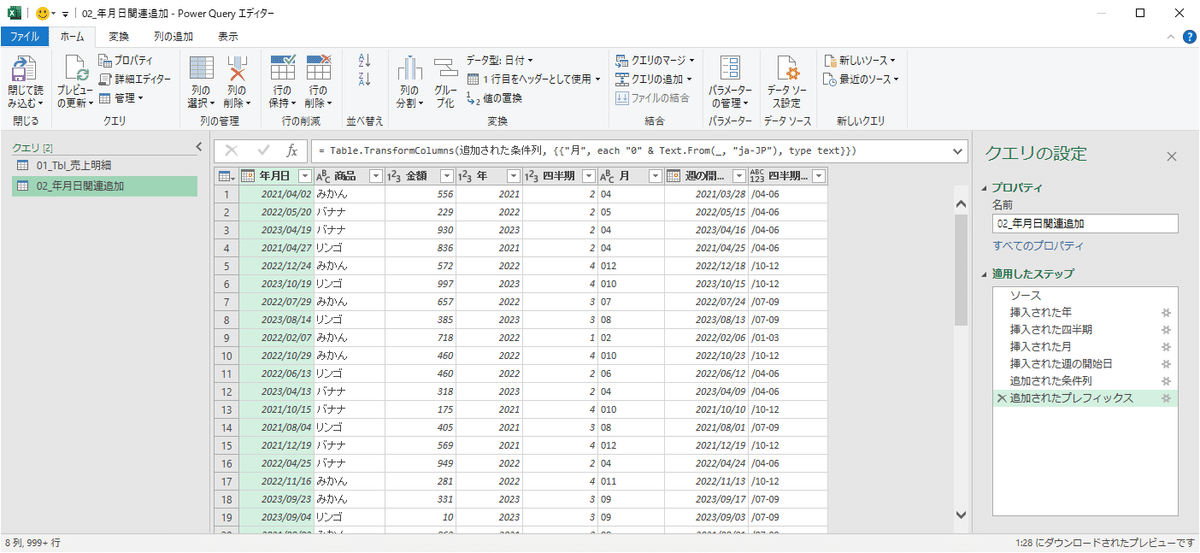Click 1行目をヘッダーとして使用
The image size is (1200, 553).
pyautogui.click(x=534, y=78)
